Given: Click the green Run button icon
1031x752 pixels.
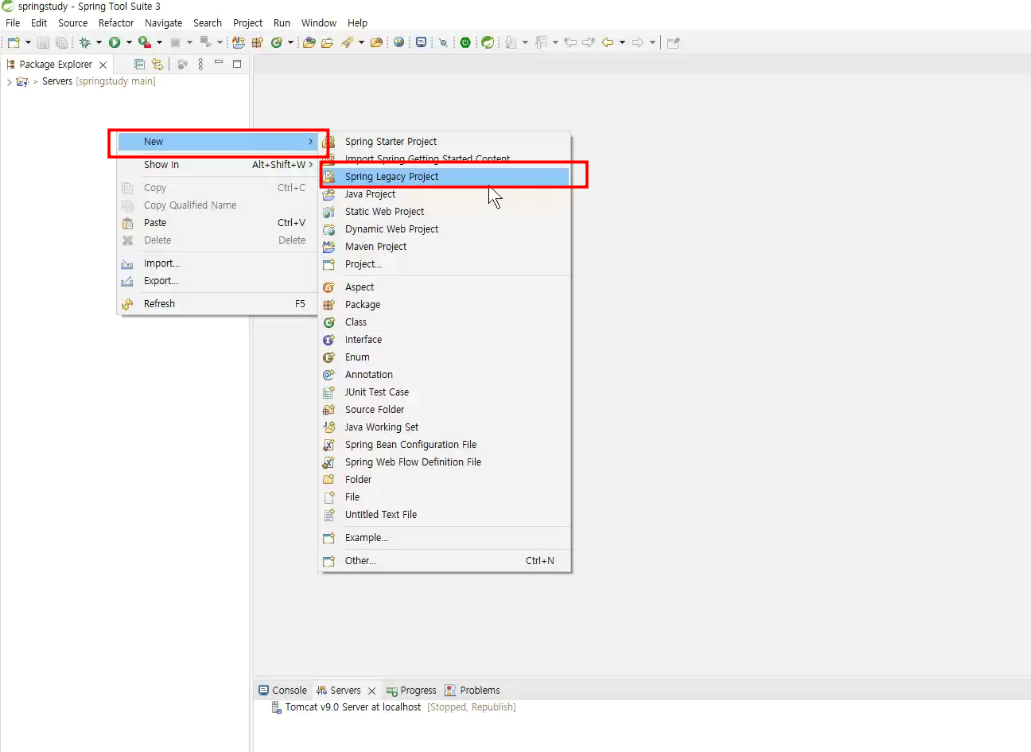Looking at the screenshot, I should [114, 43].
